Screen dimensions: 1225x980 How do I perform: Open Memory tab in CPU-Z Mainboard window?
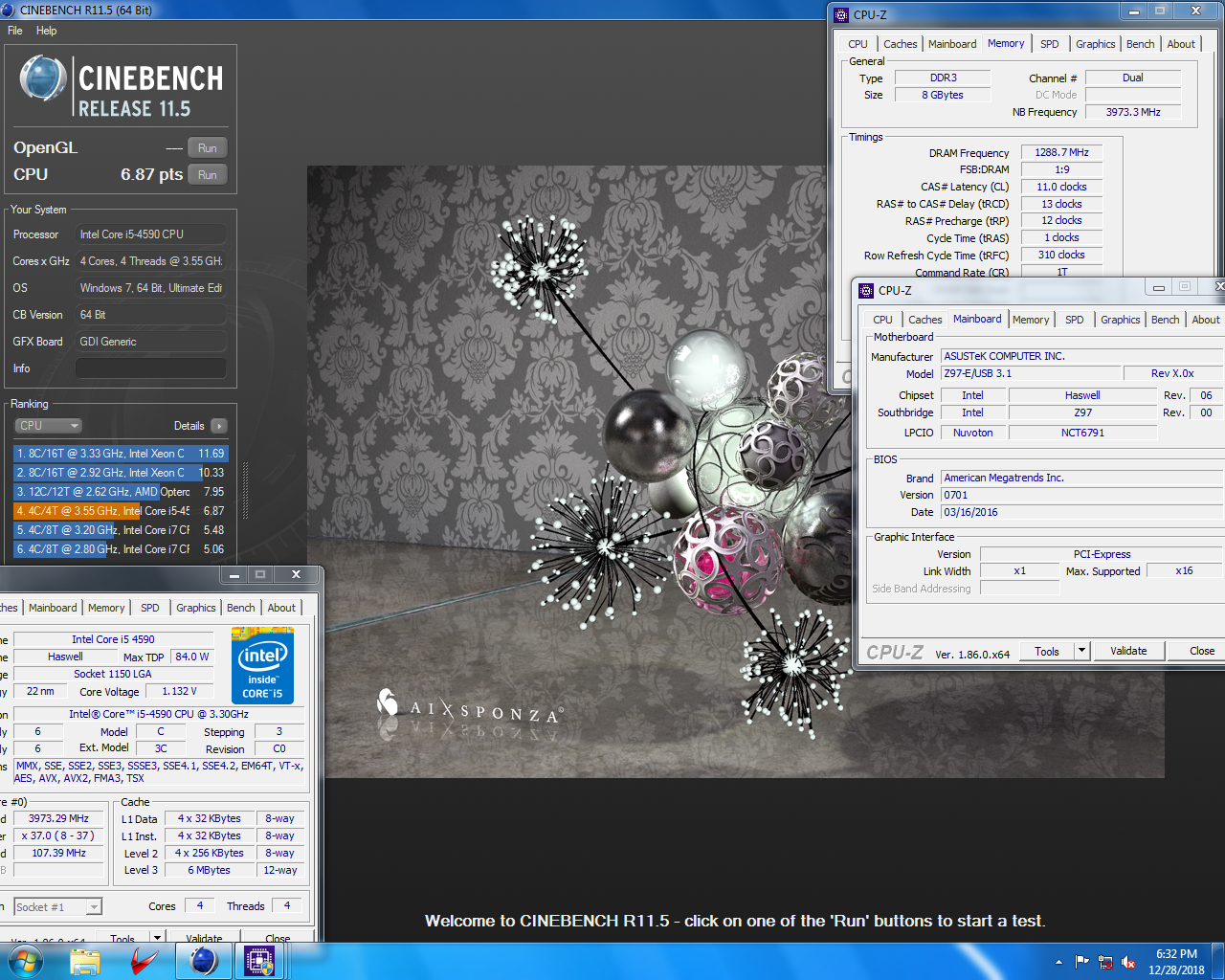tap(1031, 320)
